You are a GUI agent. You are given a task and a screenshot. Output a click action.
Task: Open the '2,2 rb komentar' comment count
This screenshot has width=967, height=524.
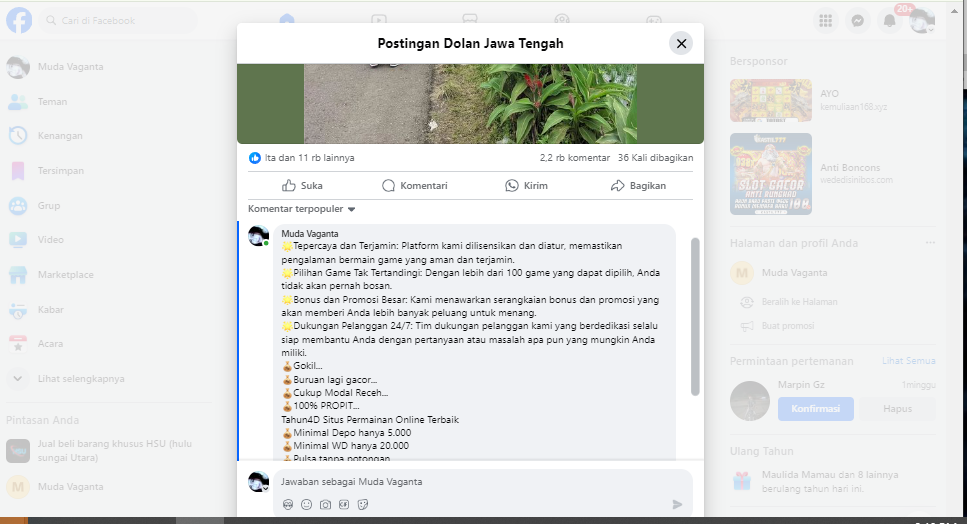coord(575,158)
